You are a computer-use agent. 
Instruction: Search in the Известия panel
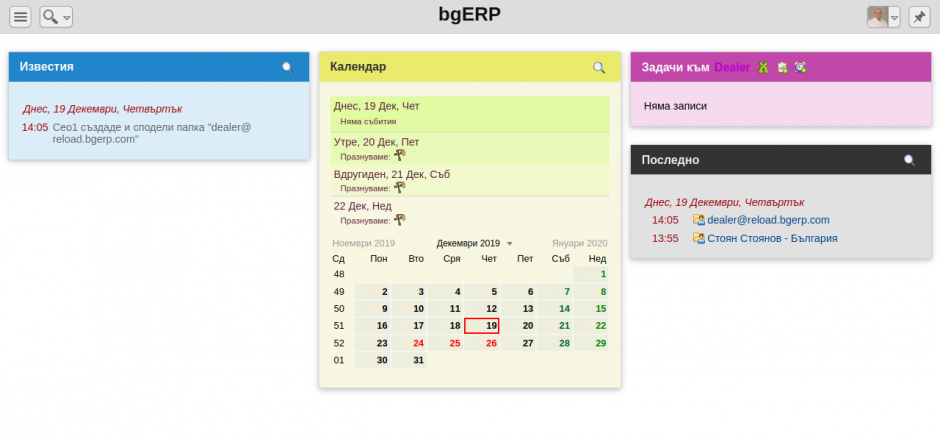click(288, 67)
